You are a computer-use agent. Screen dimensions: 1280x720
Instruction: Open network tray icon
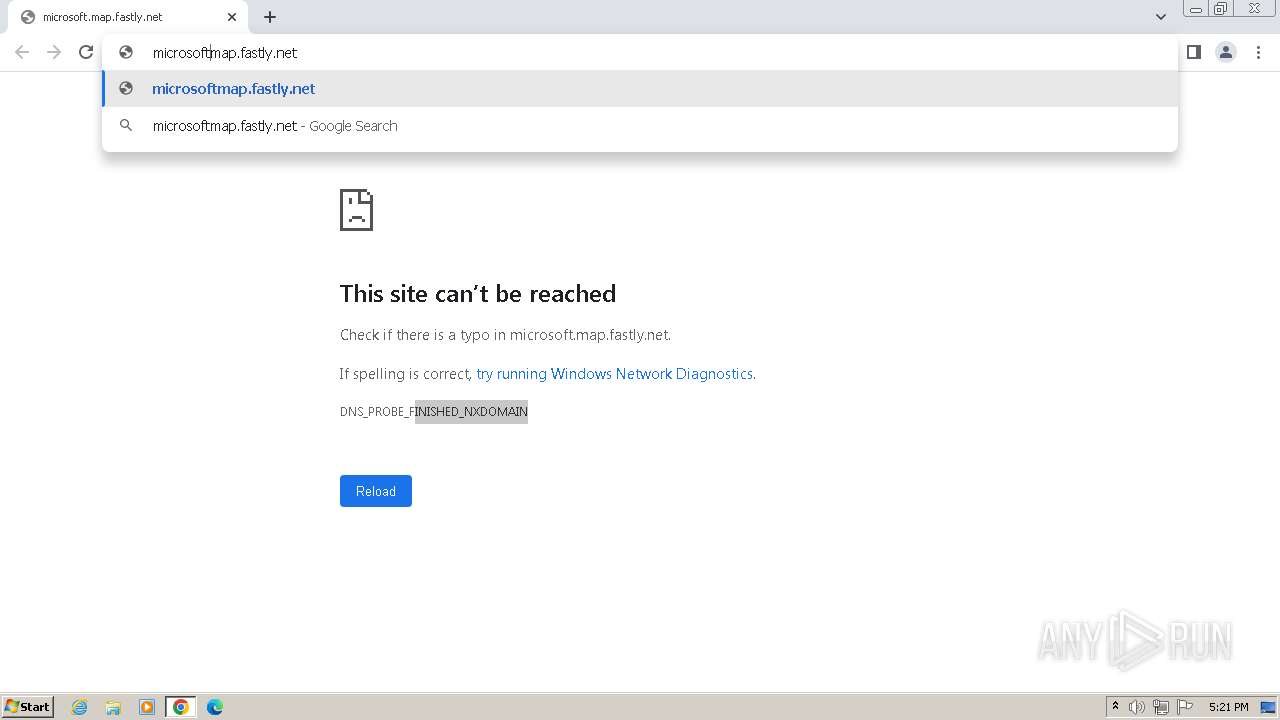[1161, 707]
